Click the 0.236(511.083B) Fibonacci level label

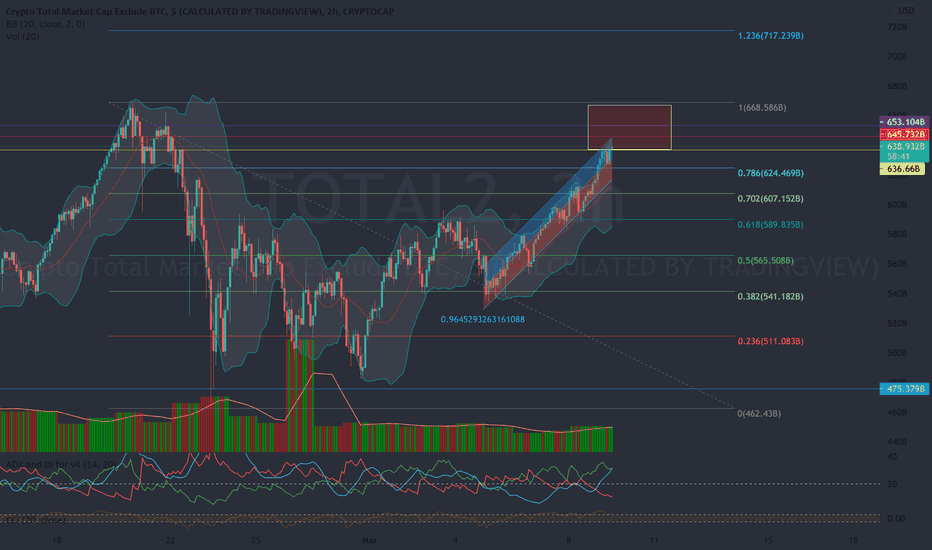point(770,341)
